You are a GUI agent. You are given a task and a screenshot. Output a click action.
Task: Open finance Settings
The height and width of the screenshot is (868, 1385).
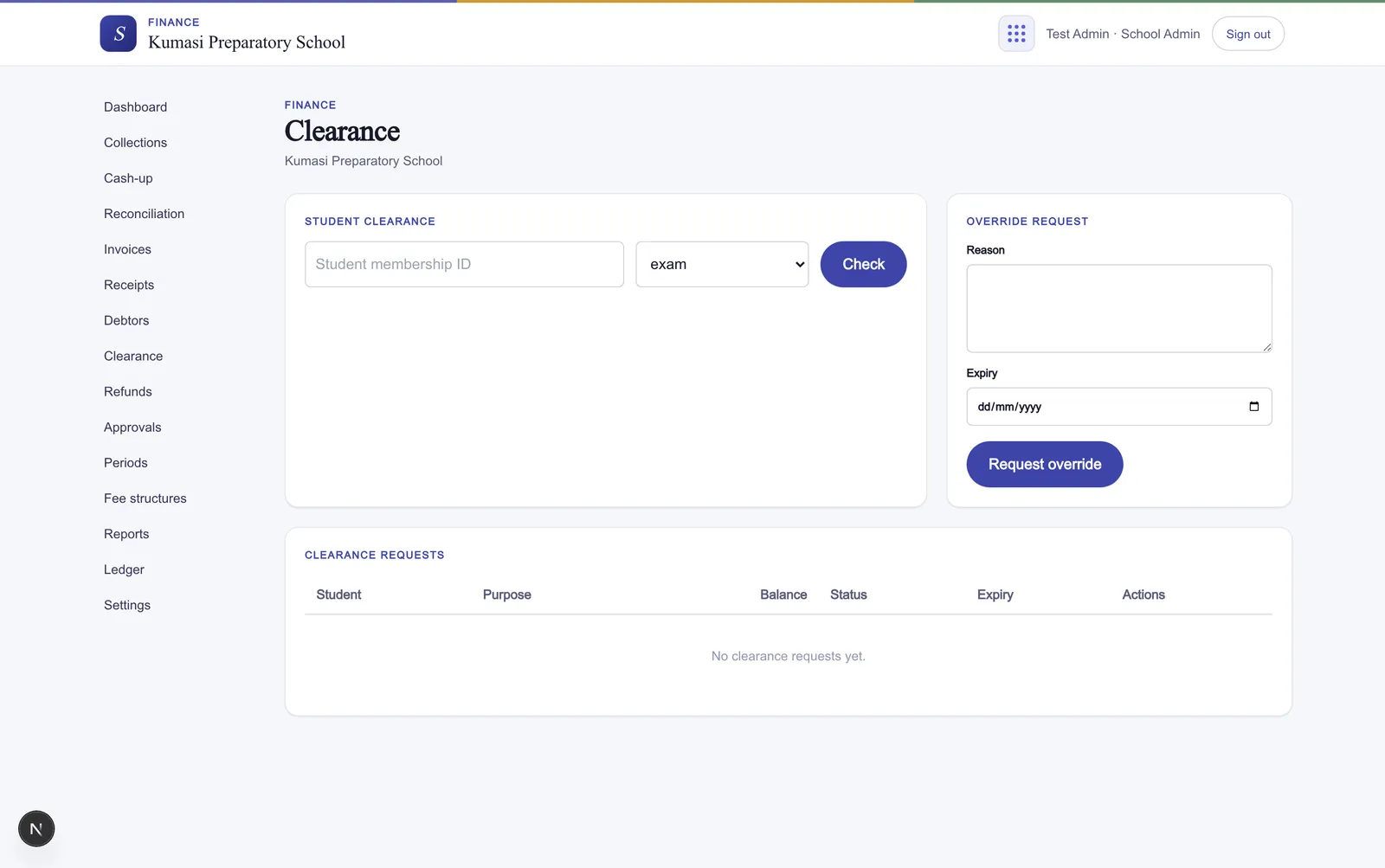(x=127, y=605)
